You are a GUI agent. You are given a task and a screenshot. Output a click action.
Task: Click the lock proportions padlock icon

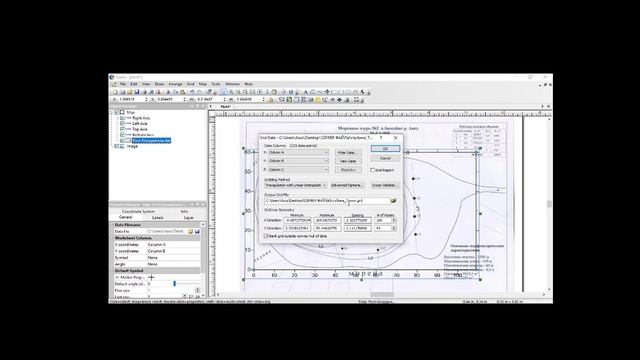270,100
